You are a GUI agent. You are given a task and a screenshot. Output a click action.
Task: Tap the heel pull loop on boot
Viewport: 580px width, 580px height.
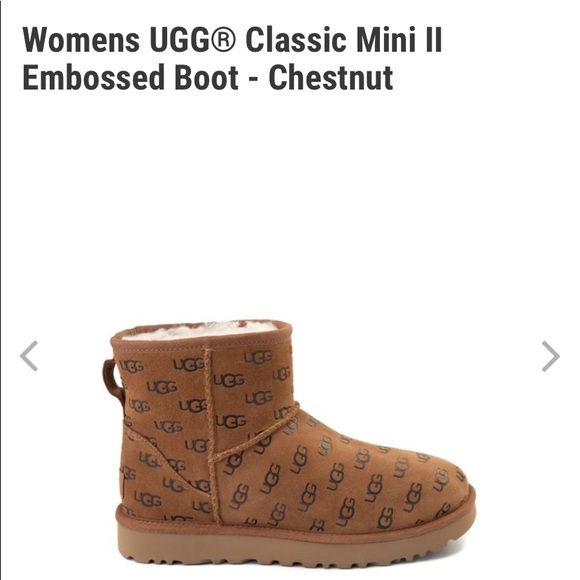tap(112, 381)
